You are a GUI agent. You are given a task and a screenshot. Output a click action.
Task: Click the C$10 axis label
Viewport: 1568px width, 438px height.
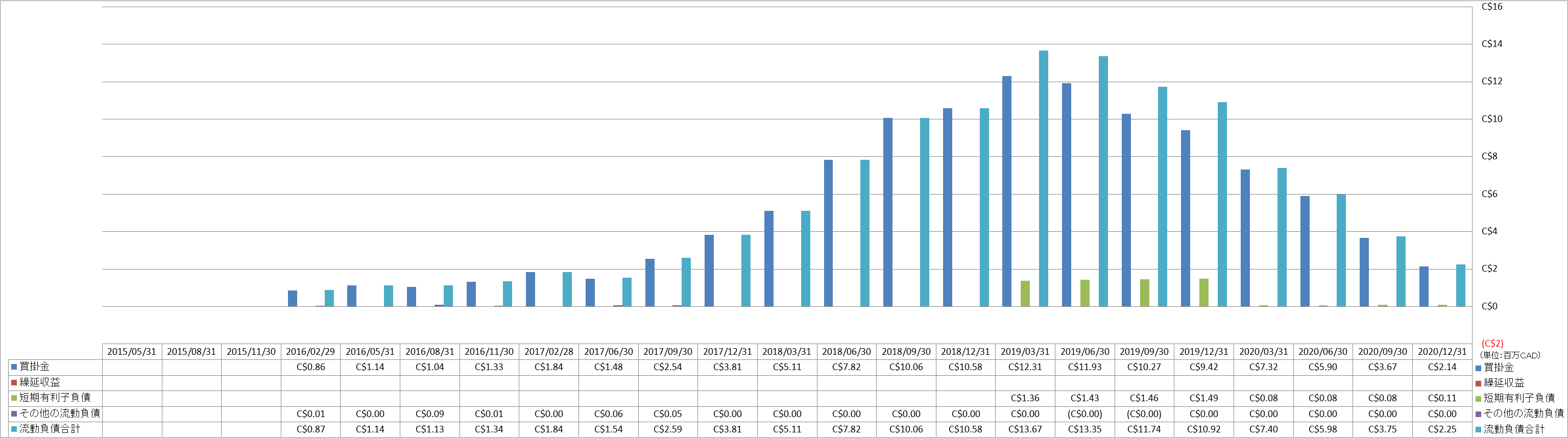click(x=1492, y=119)
